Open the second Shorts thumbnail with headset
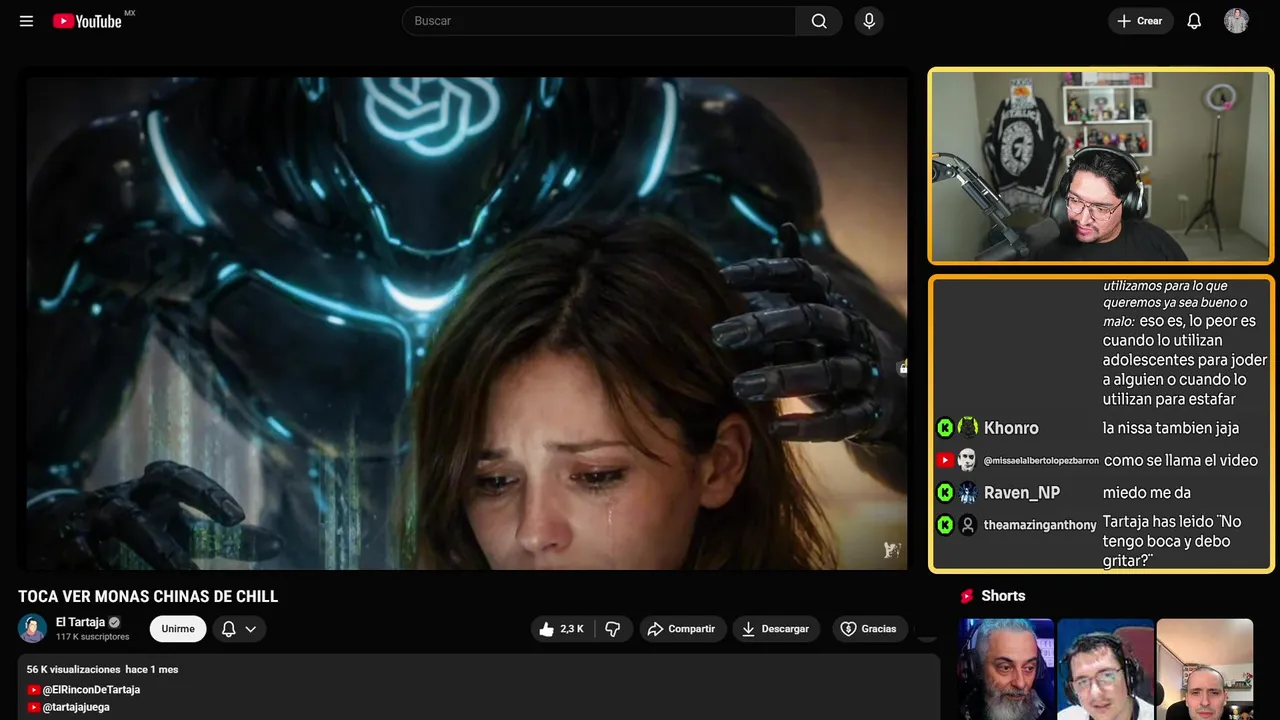 point(1105,669)
